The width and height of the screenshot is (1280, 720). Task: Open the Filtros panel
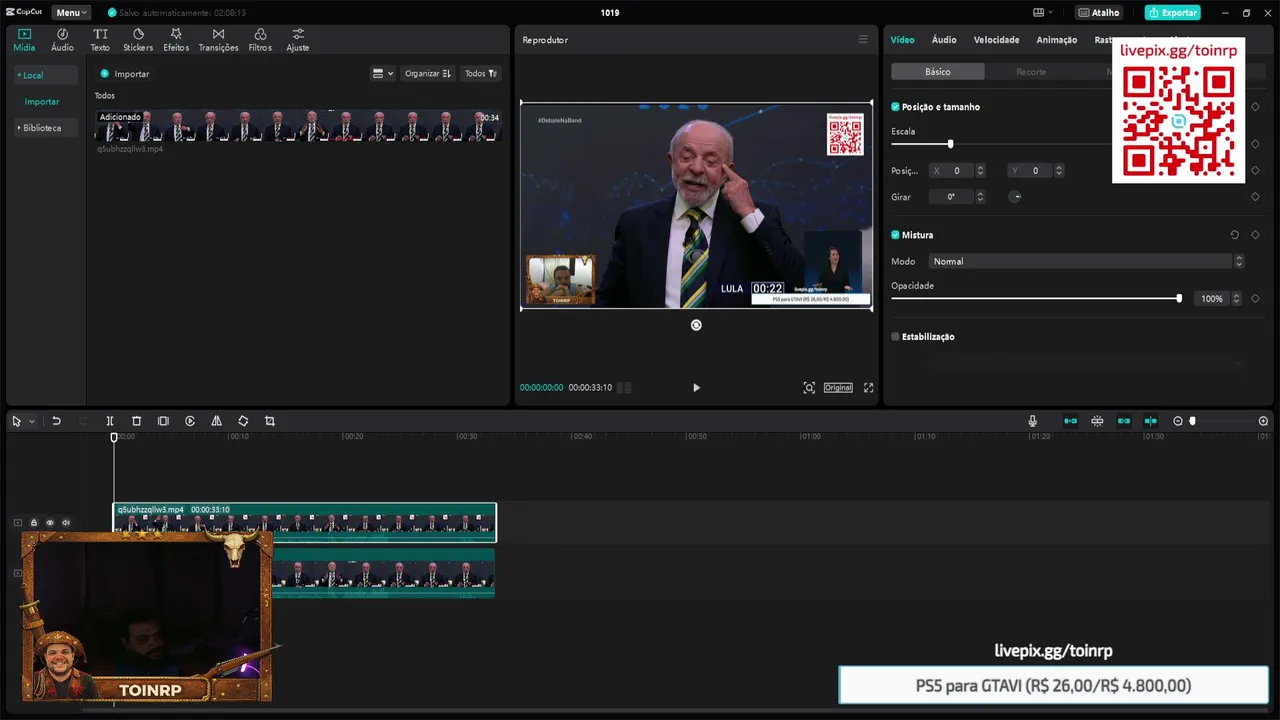260,40
